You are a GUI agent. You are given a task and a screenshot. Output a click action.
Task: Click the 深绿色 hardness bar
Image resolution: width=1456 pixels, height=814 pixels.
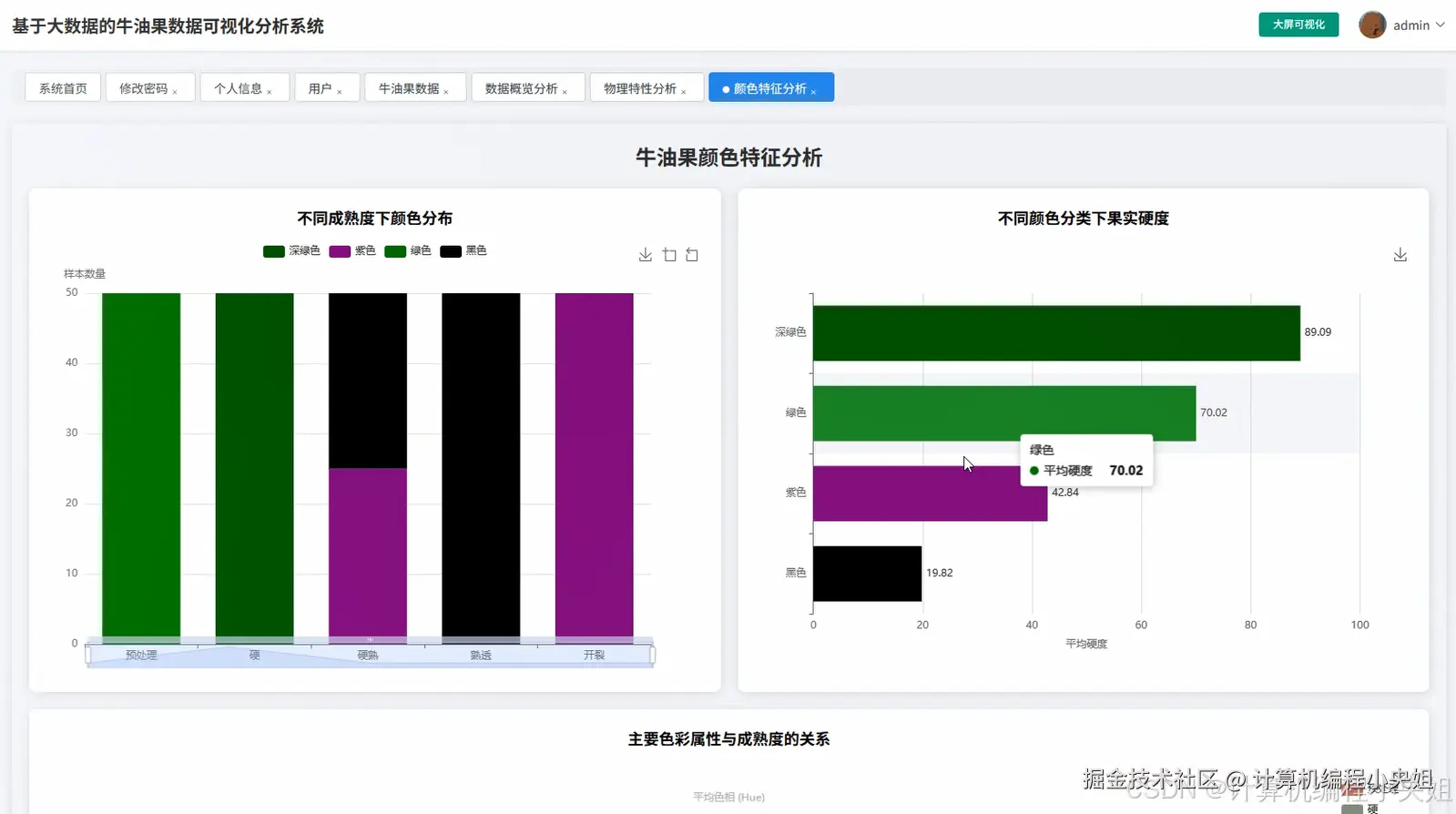point(1056,333)
